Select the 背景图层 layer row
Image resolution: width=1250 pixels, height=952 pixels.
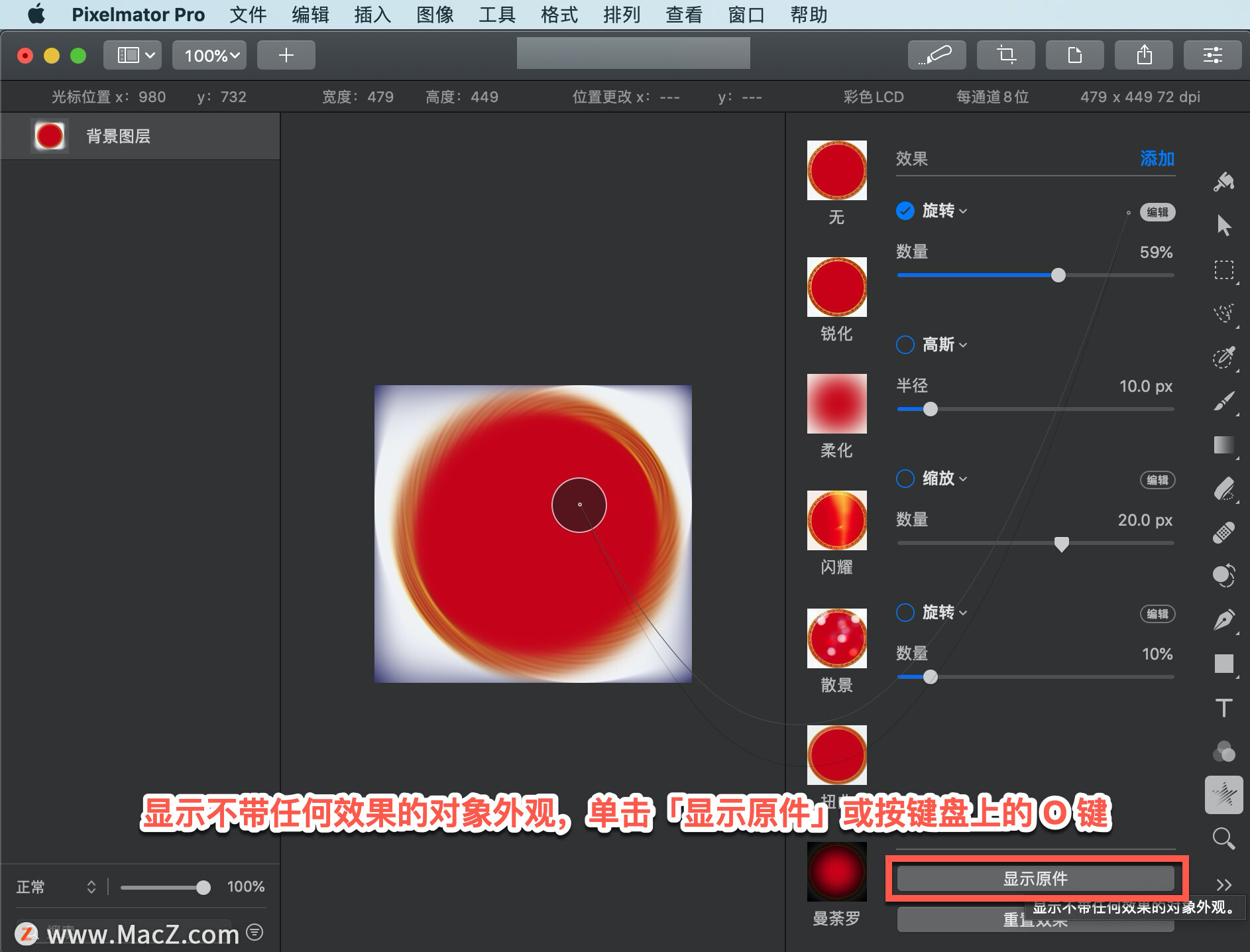point(141,136)
